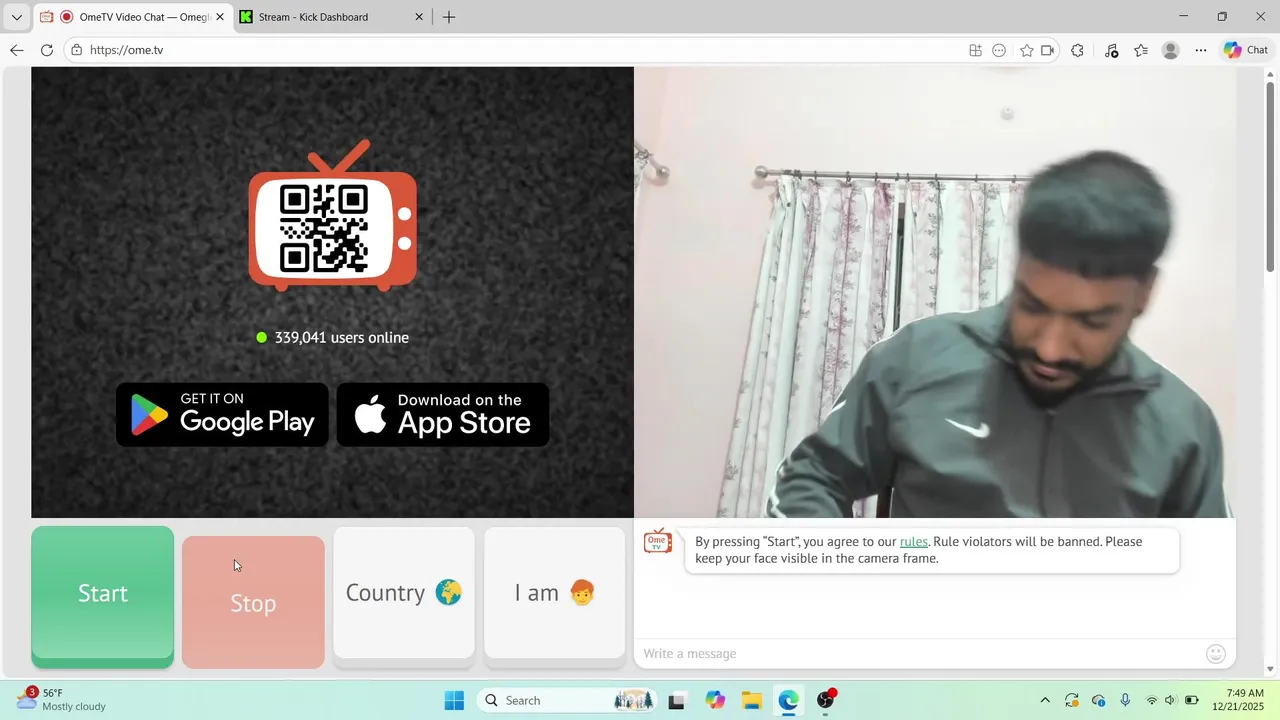View site information lock icon
1280x720 pixels.
(x=76, y=50)
